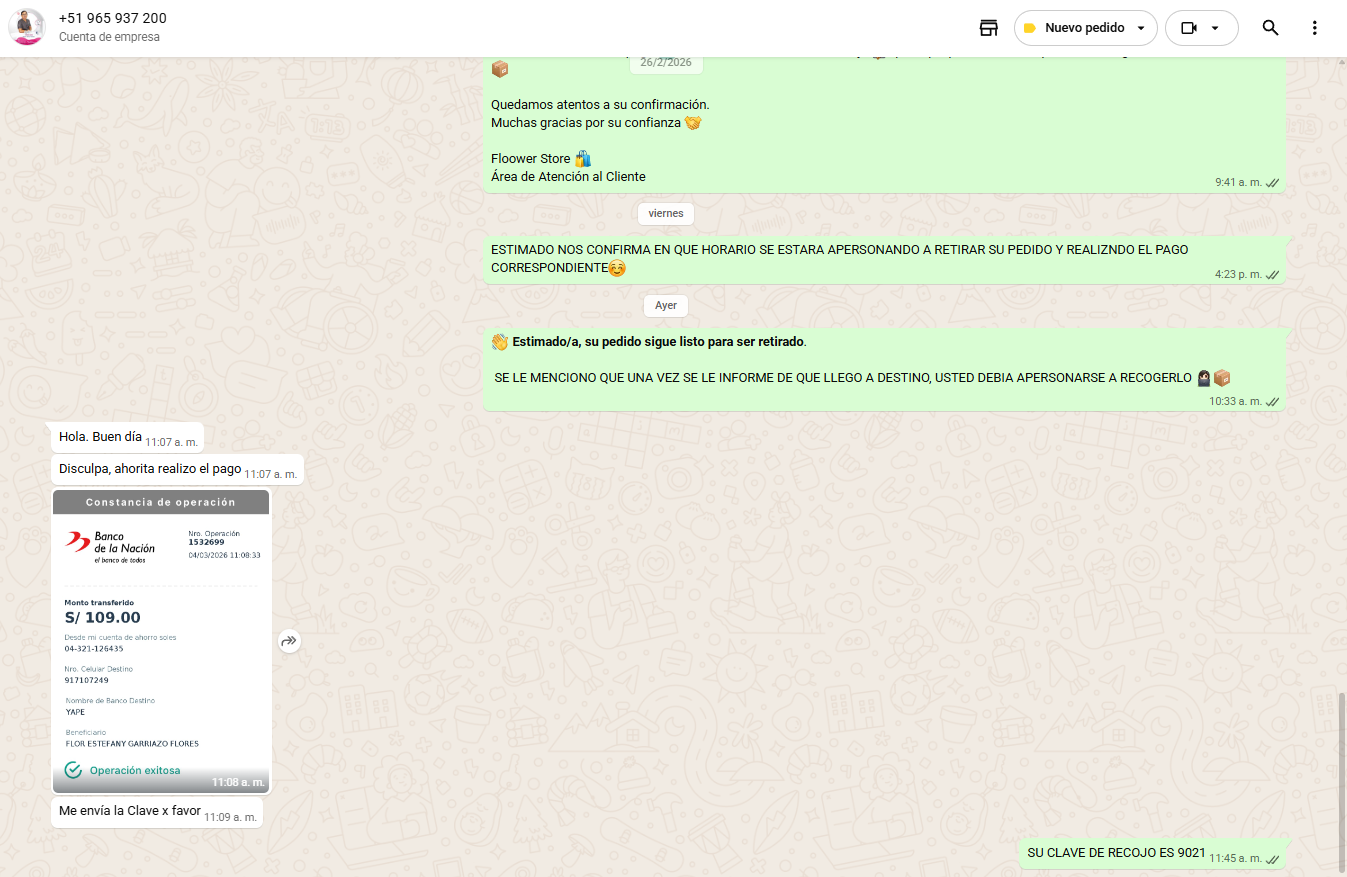Viewport: 1347px width, 877px height.
Task: Click the 'viernes' date separator
Action: 666,213
